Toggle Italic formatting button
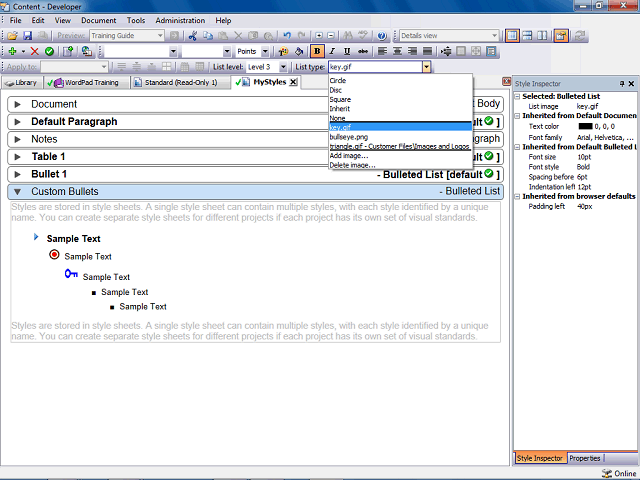The image size is (640, 480). [332, 51]
